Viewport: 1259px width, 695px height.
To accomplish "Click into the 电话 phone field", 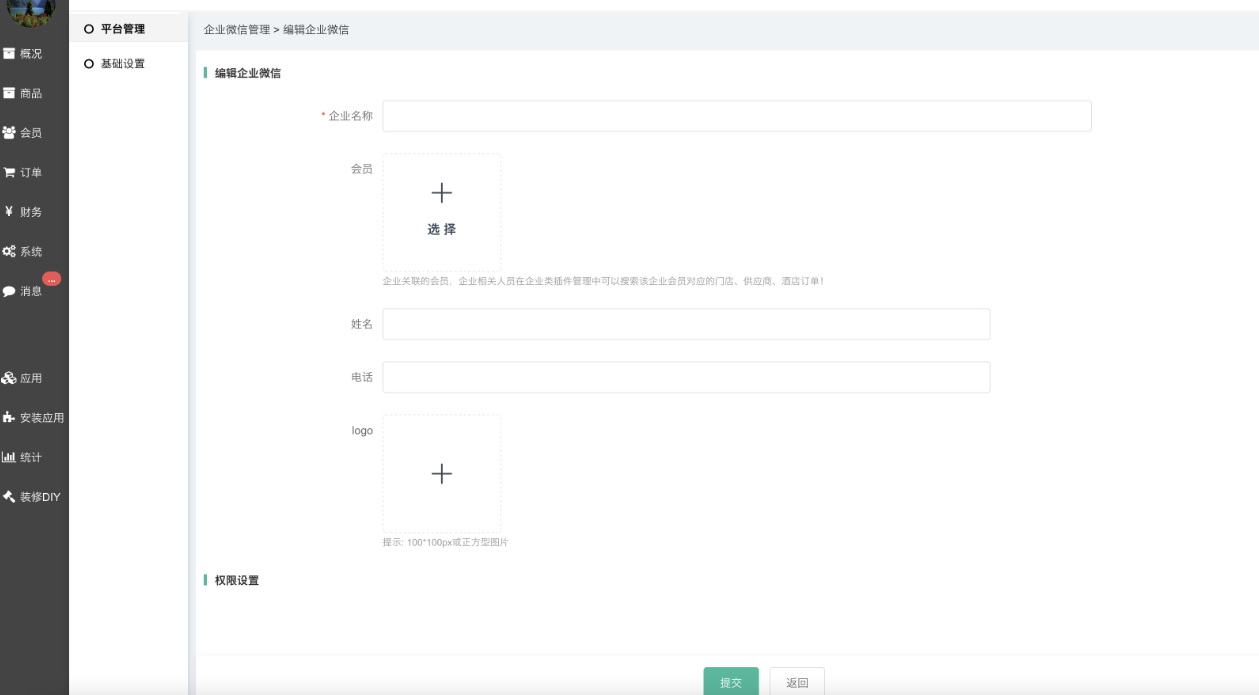I will pos(686,377).
